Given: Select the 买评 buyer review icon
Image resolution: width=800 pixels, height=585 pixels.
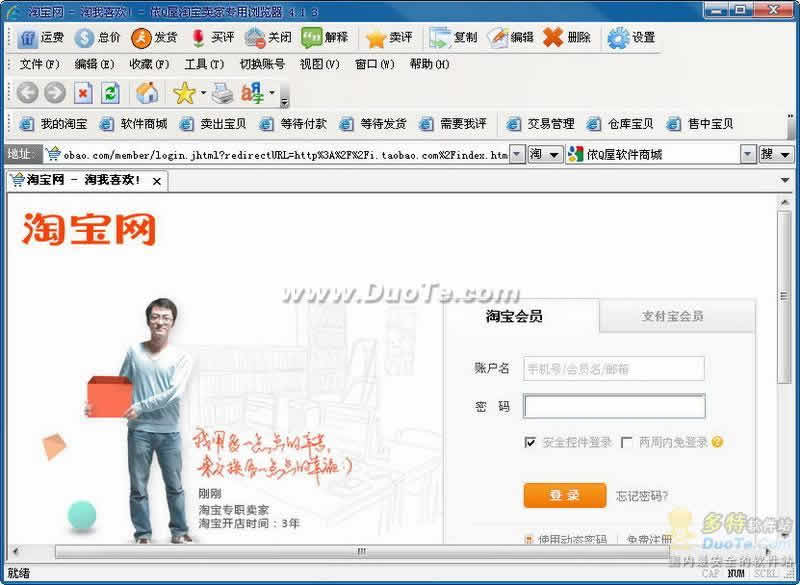Looking at the screenshot, I should point(211,38).
